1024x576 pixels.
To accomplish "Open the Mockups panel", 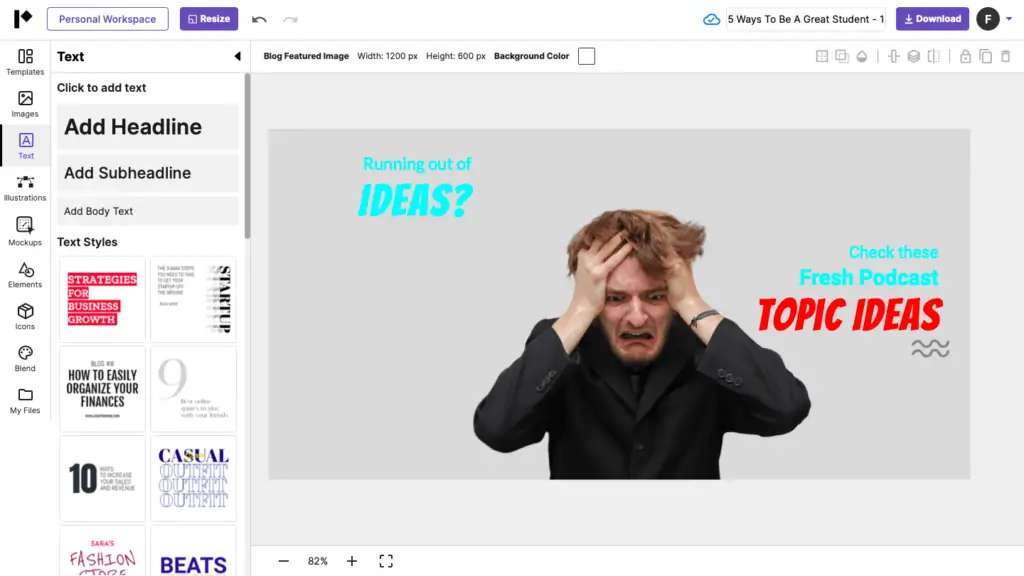I will pyautogui.click(x=25, y=231).
